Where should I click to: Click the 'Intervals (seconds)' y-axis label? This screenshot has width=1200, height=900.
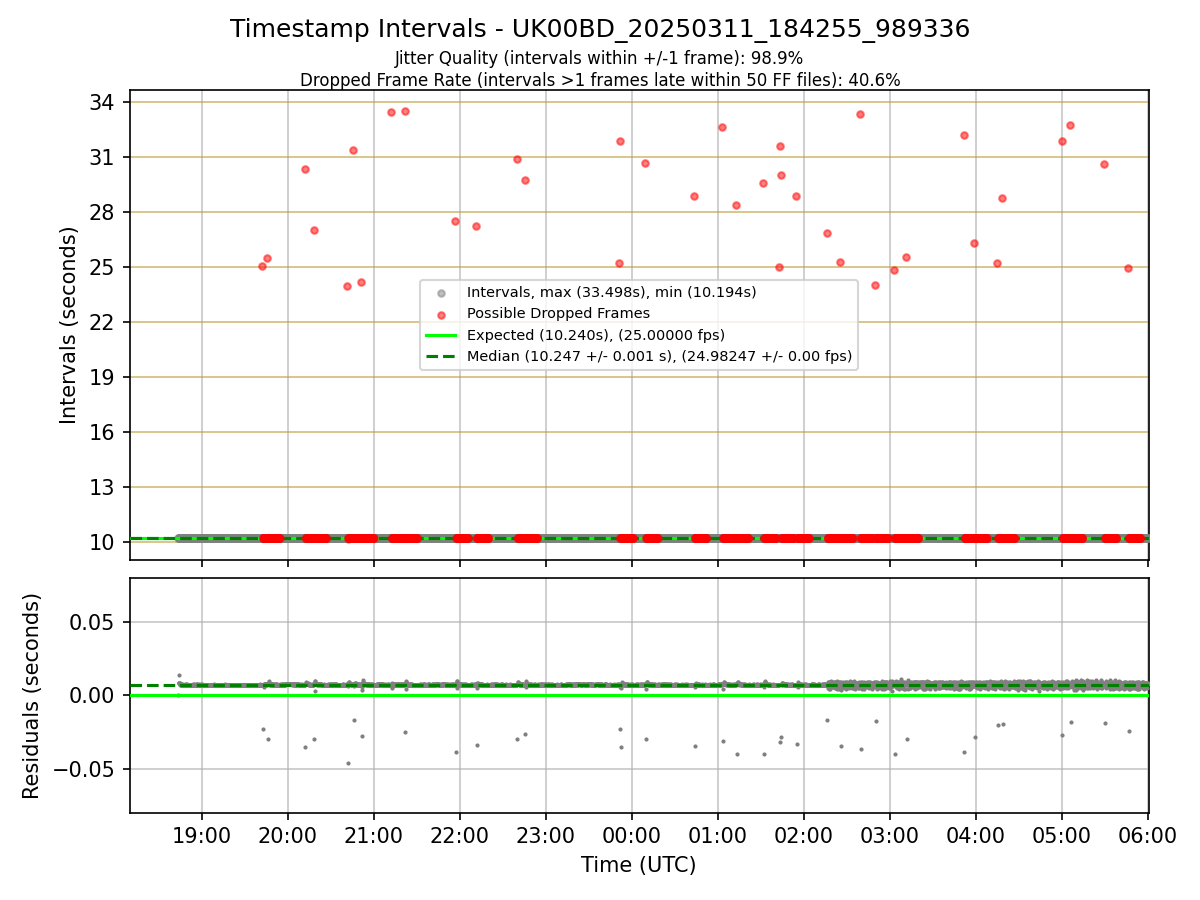(x=68, y=325)
